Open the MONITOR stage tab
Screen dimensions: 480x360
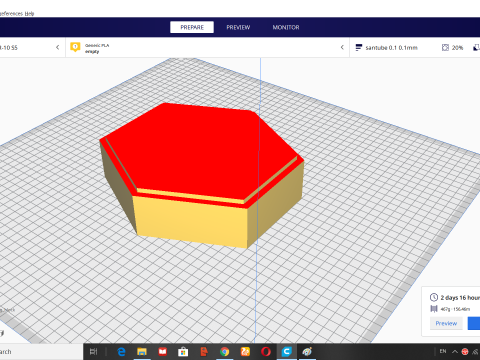pyautogui.click(x=286, y=27)
